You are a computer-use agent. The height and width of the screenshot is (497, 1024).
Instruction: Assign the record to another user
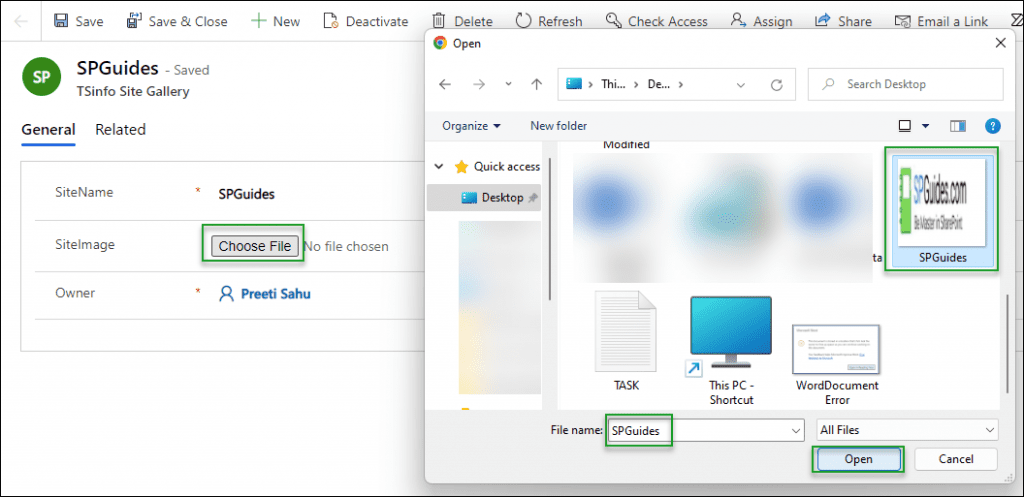tap(761, 21)
